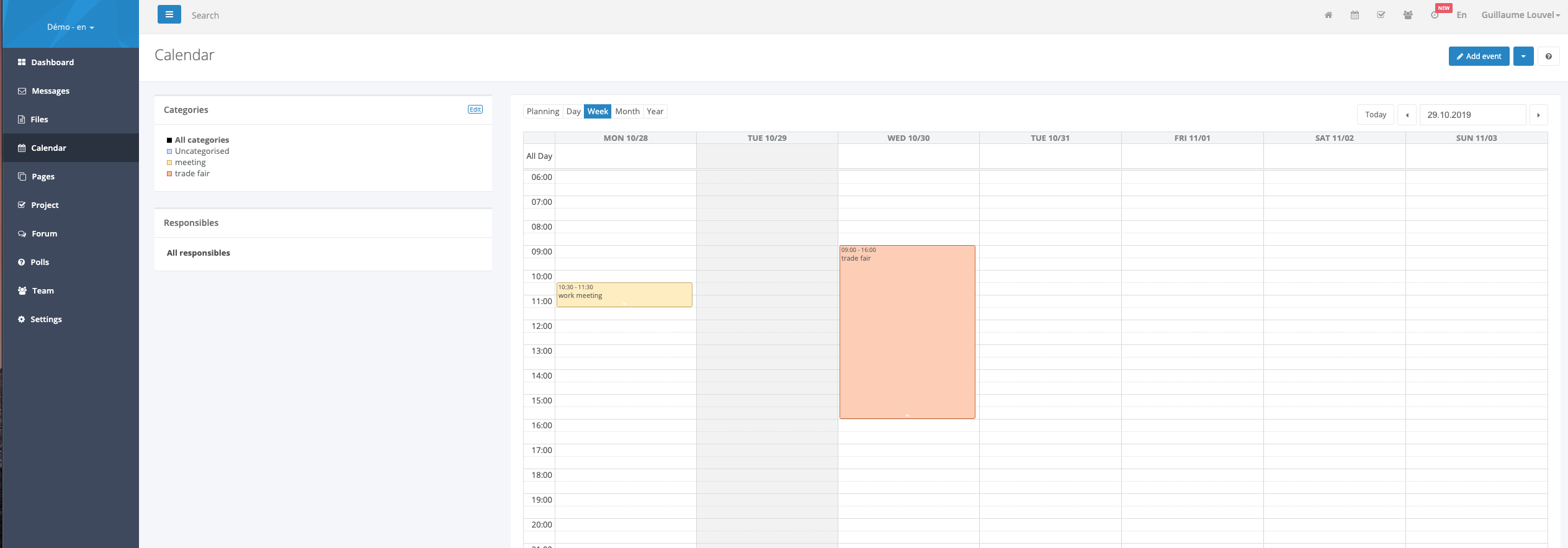The height and width of the screenshot is (548, 1568).
Task: Open the tasks checkmark icon in header
Action: click(1381, 16)
